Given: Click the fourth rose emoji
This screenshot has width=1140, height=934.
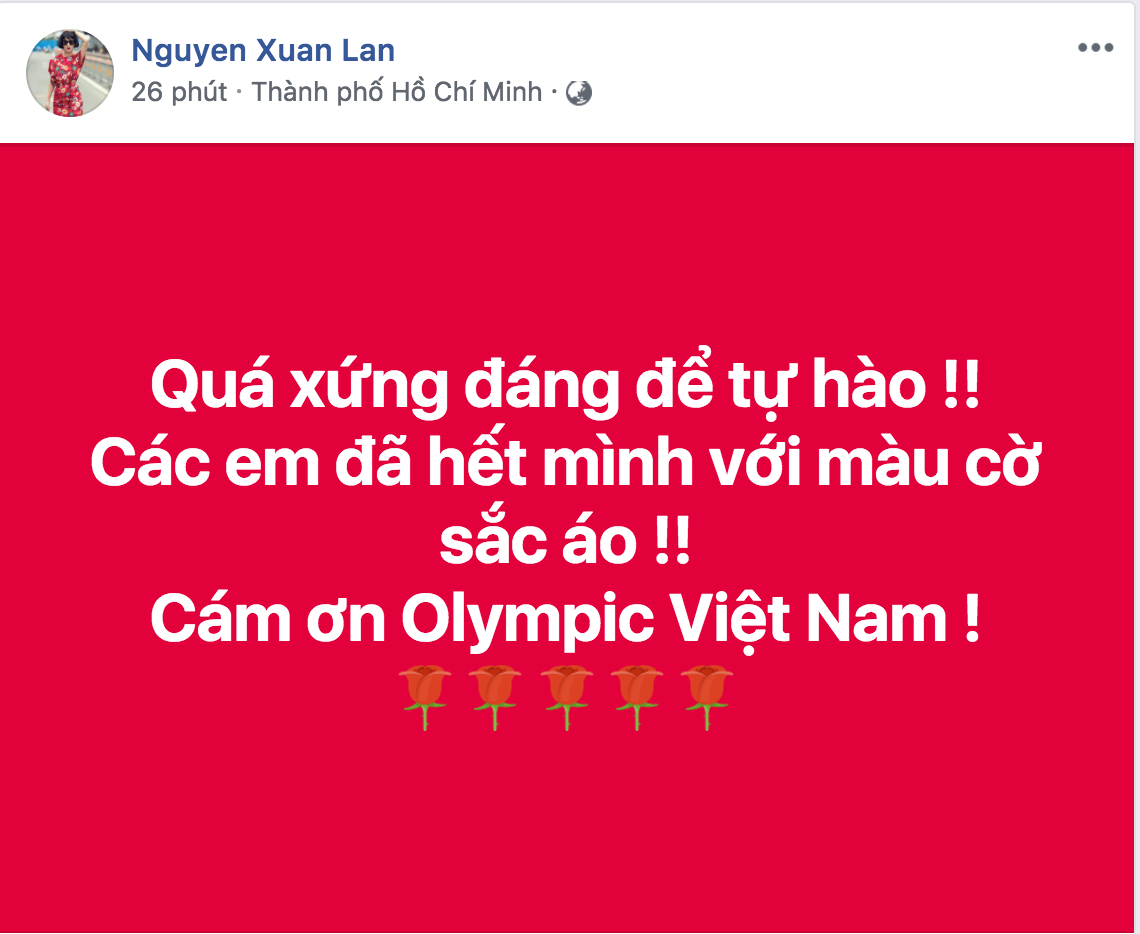Looking at the screenshot, I should click(636, 696).
